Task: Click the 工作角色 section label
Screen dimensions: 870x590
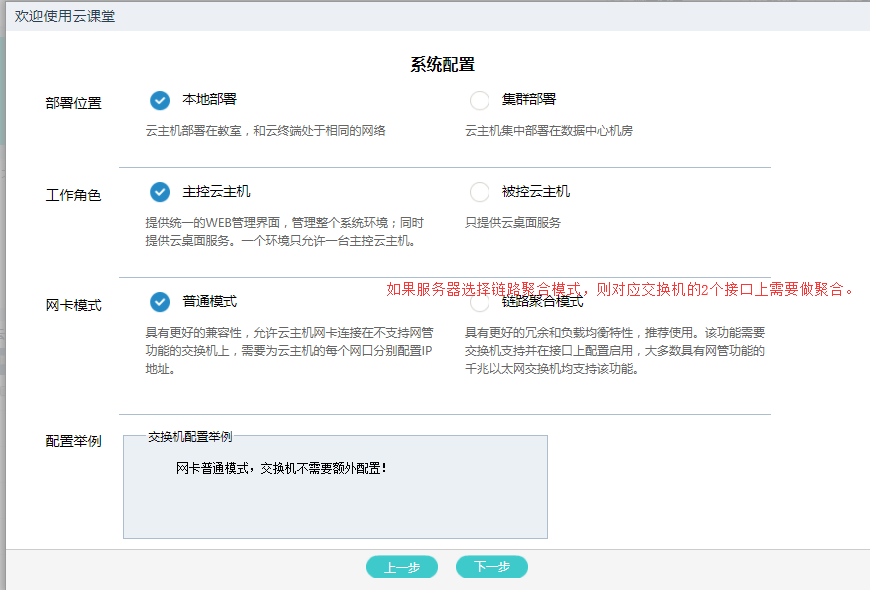Action: coord(73,196)
